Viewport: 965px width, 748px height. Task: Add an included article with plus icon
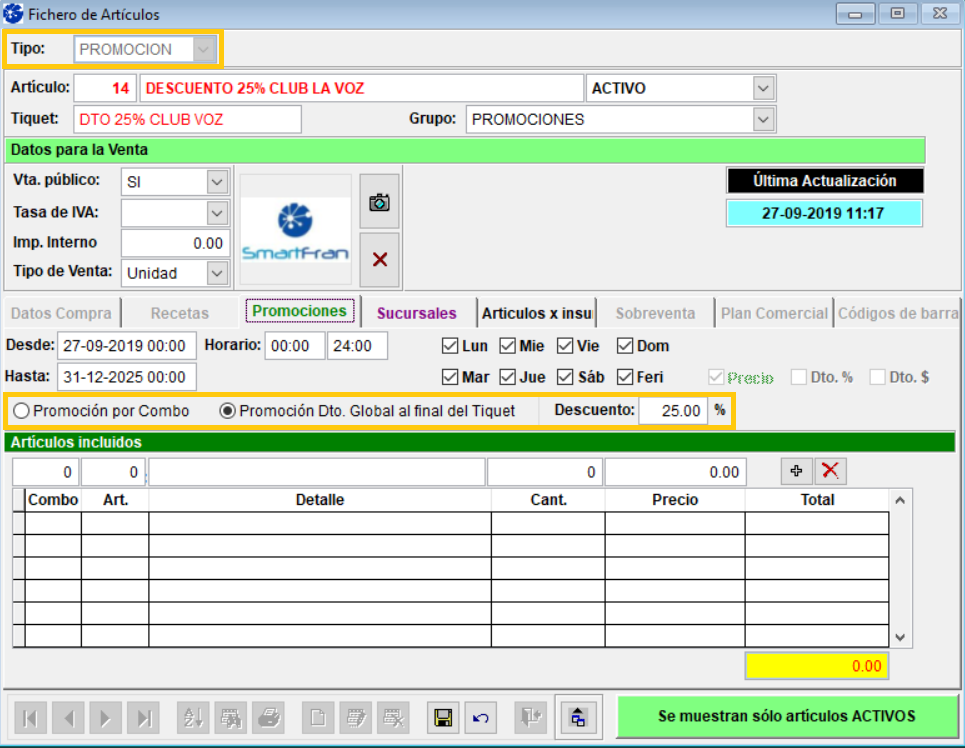coord(796,472)
